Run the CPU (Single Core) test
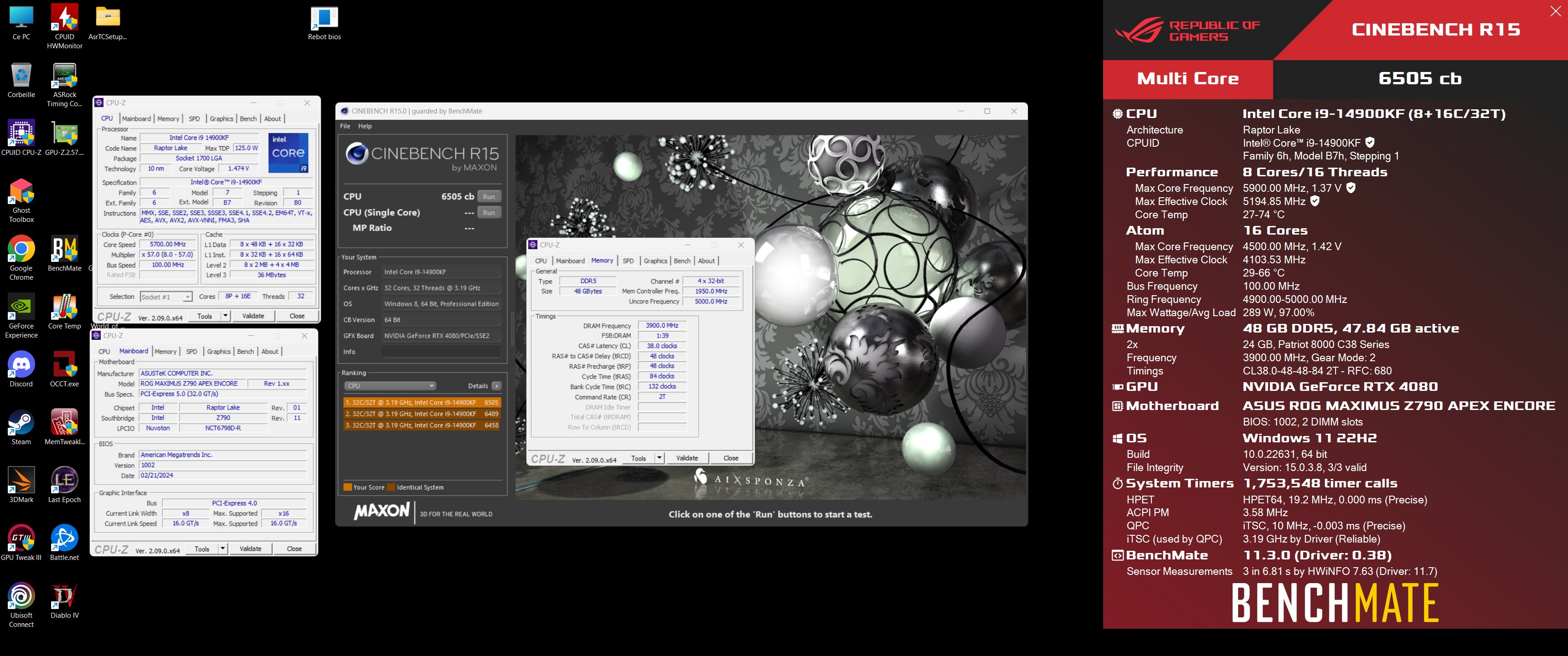The width and height of the screenshot is (1568, 656). [x=489, y=212]
